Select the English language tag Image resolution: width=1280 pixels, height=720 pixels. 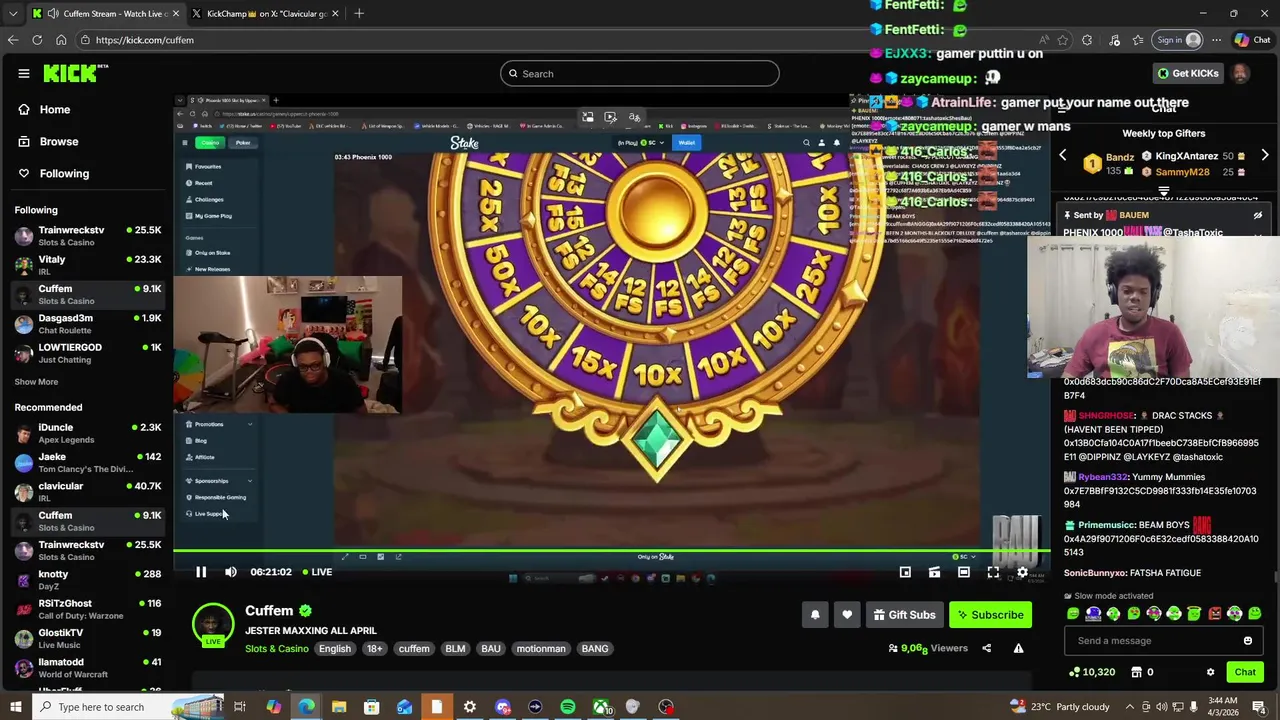tap(335, 649)
